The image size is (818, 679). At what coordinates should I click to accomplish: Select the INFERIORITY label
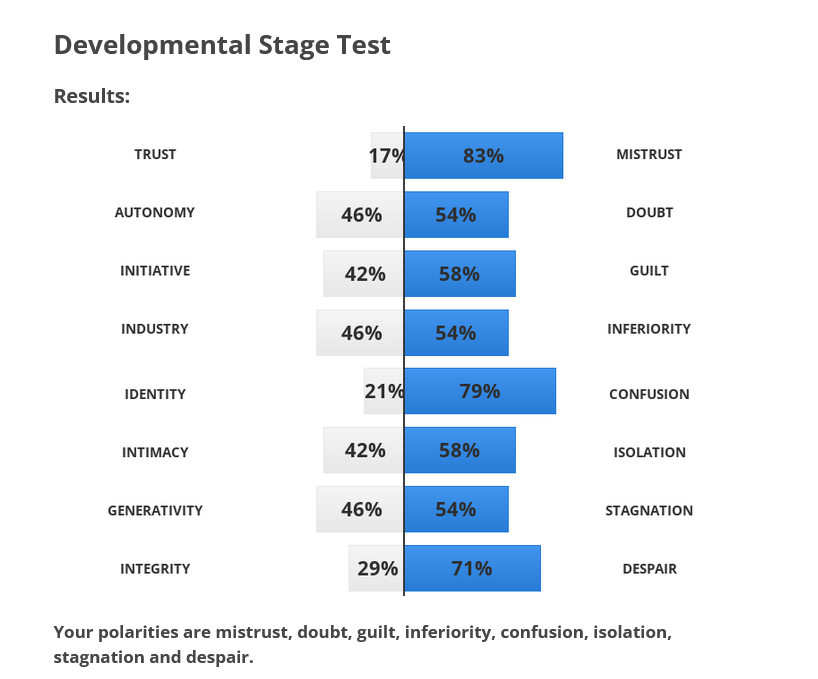[x=649, y=329]
